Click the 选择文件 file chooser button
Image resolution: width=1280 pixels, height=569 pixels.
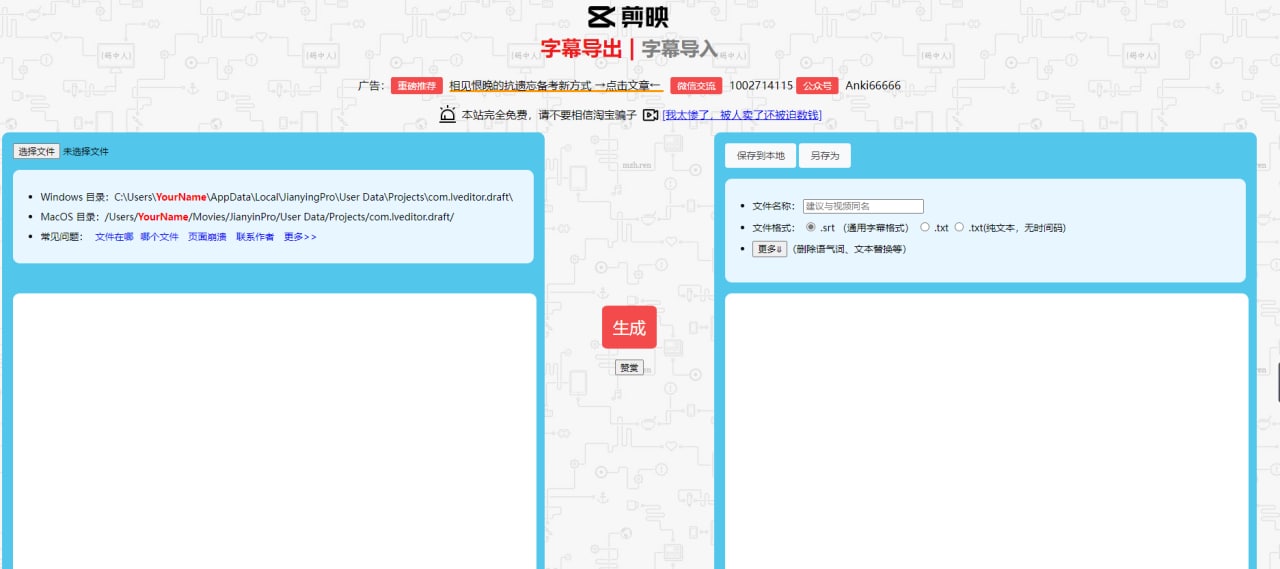[36, 152]
